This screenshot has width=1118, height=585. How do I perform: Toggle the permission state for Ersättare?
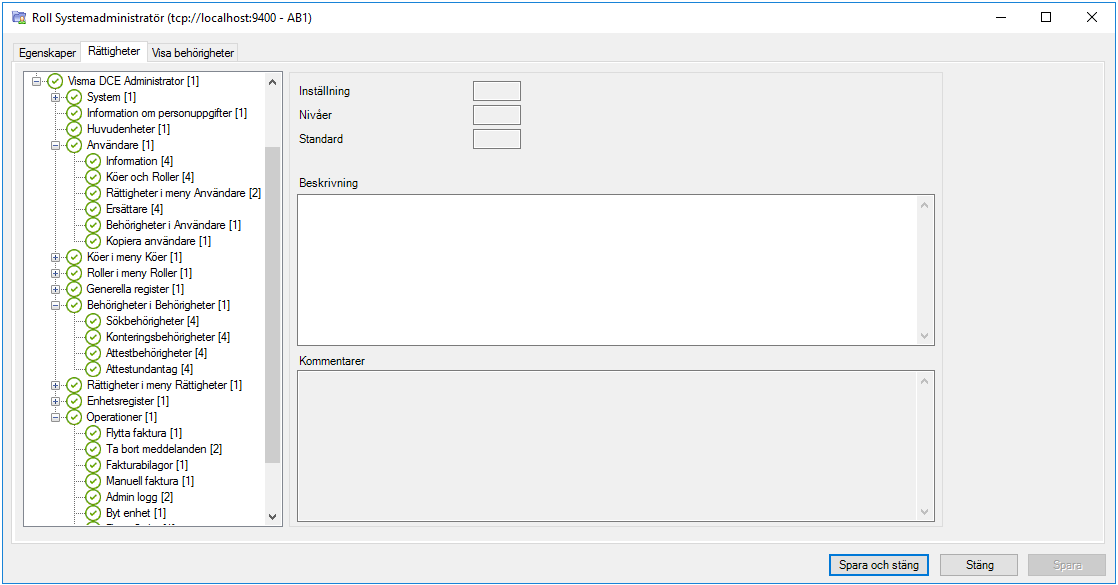point(91,208)
